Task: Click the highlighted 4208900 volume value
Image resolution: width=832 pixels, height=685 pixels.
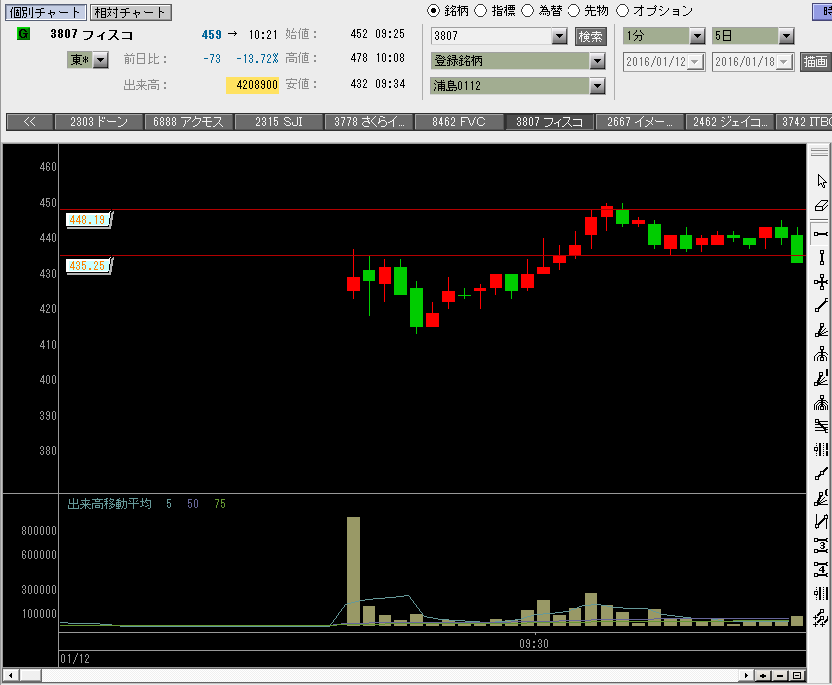Action: 253,85
